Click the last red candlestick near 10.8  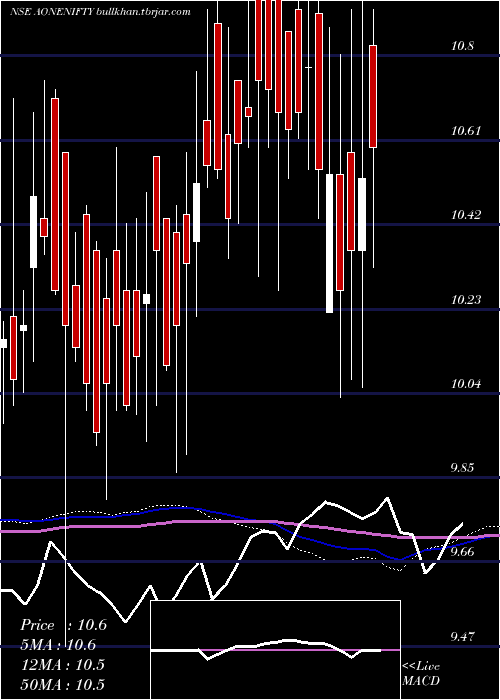[x=373, y=96]
